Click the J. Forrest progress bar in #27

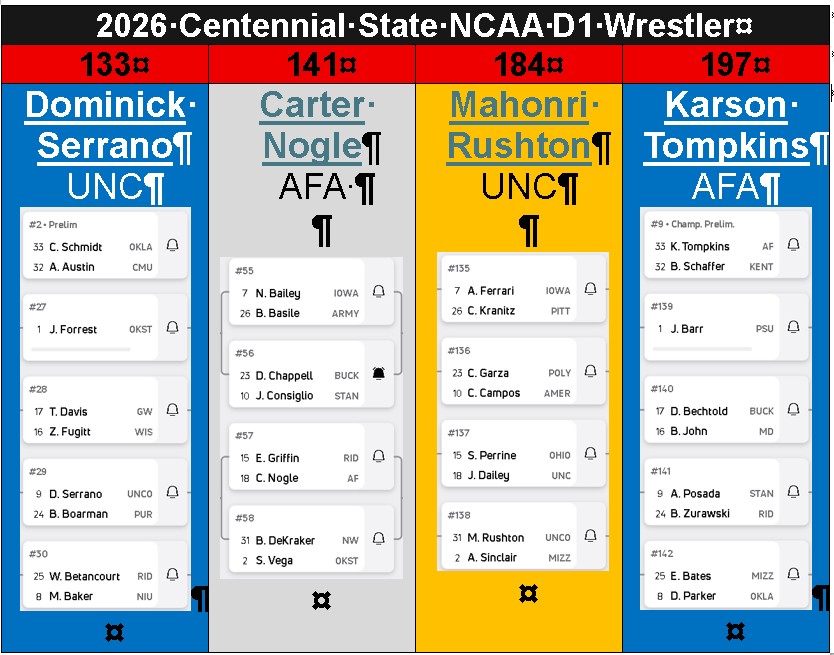[x=81, y=349]
